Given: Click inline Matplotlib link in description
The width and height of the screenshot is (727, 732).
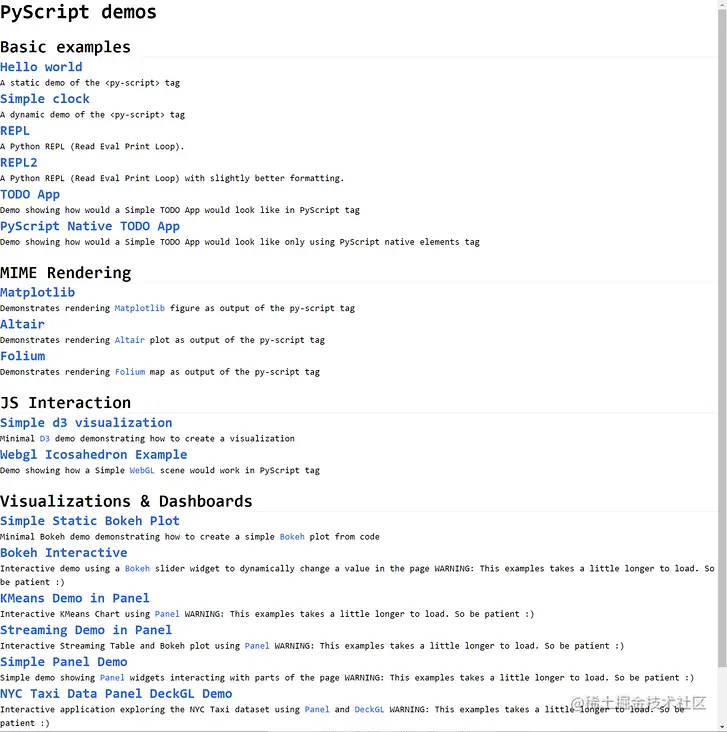Looking at the screenshot, I should tap(140, 308).
